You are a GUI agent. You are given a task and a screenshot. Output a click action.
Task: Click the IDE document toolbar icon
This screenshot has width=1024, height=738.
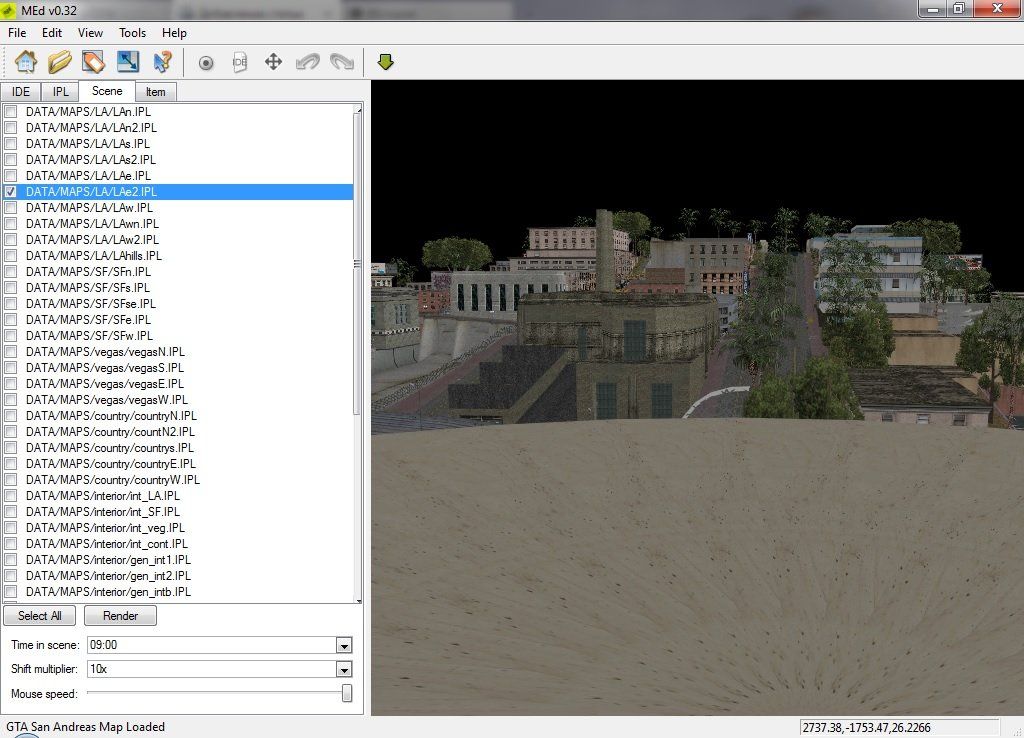pos(240,62)
